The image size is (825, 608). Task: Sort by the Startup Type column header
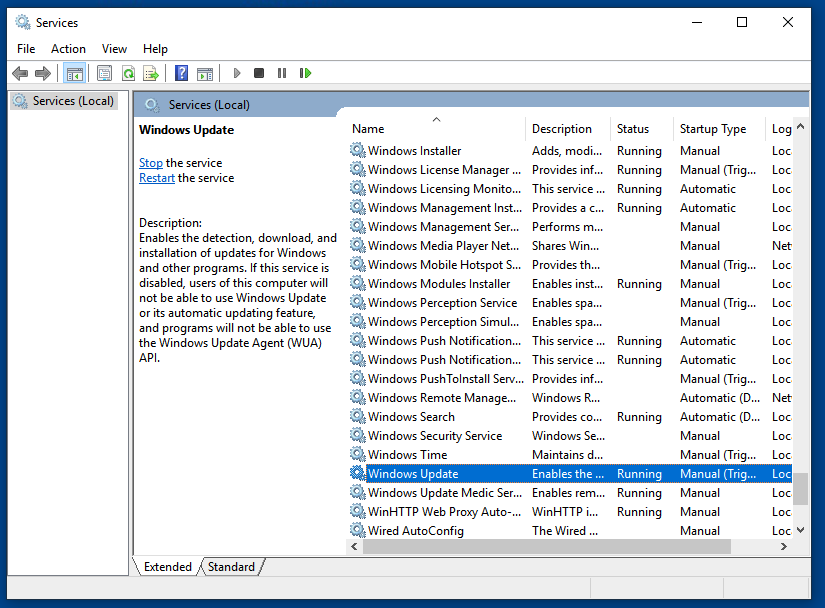pyautogui.click(x=713, y=129)
